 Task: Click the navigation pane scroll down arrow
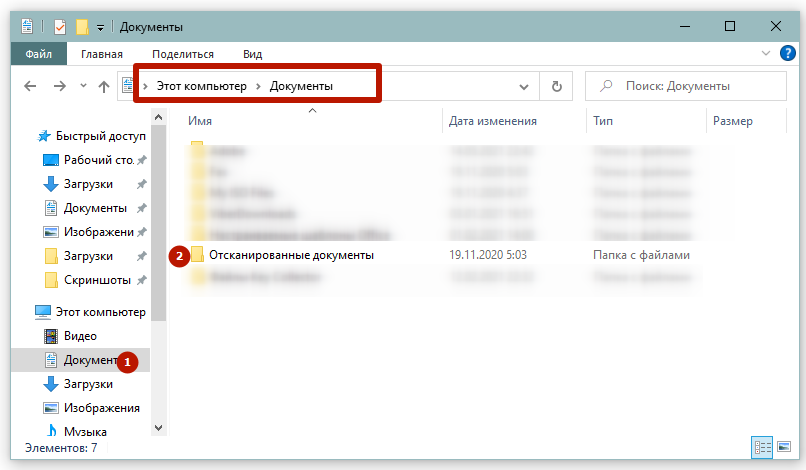[x=159, y=428]
